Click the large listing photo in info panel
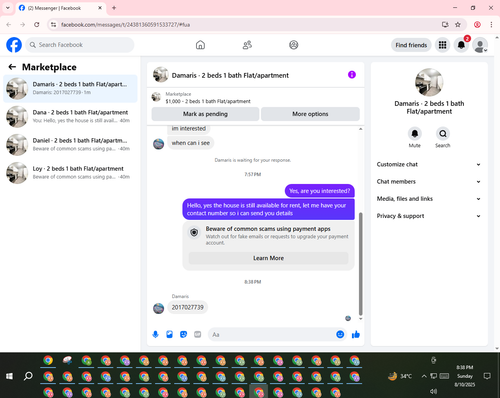Viewport: 500px width, 398px height. (x=429, y=82)
